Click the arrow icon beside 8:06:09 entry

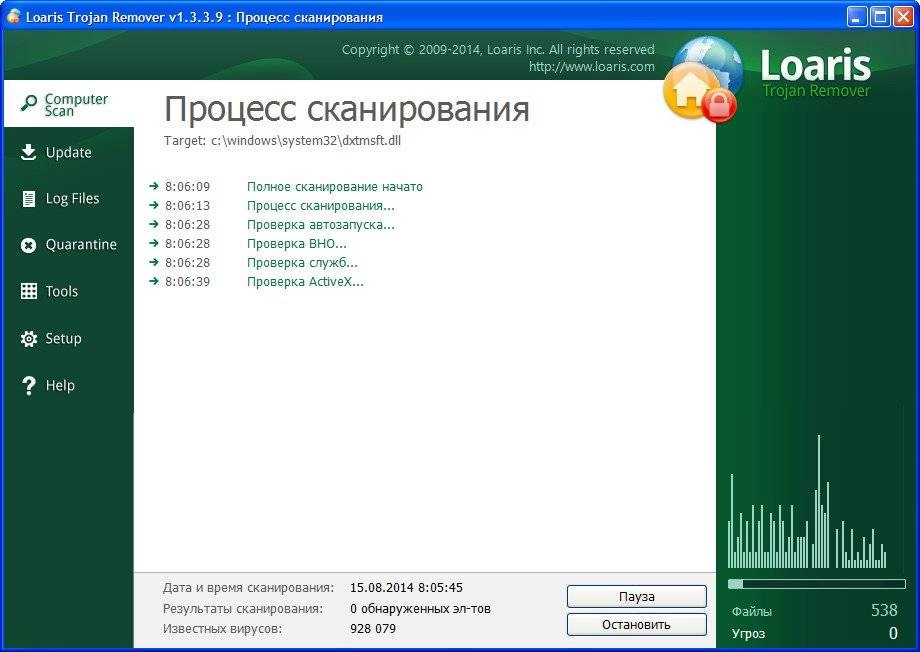coord(154,186)
